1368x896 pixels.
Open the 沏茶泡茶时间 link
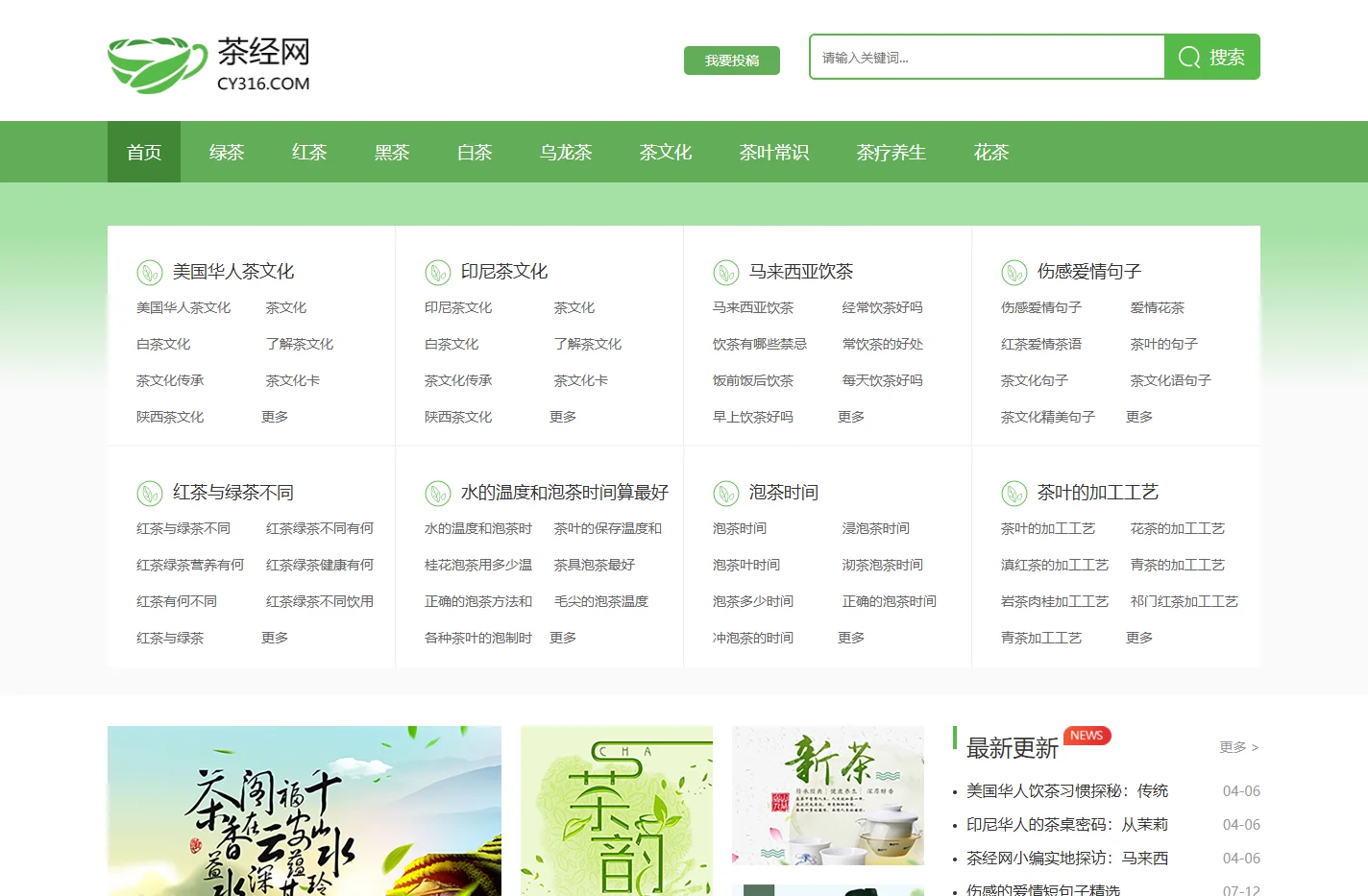883,565
